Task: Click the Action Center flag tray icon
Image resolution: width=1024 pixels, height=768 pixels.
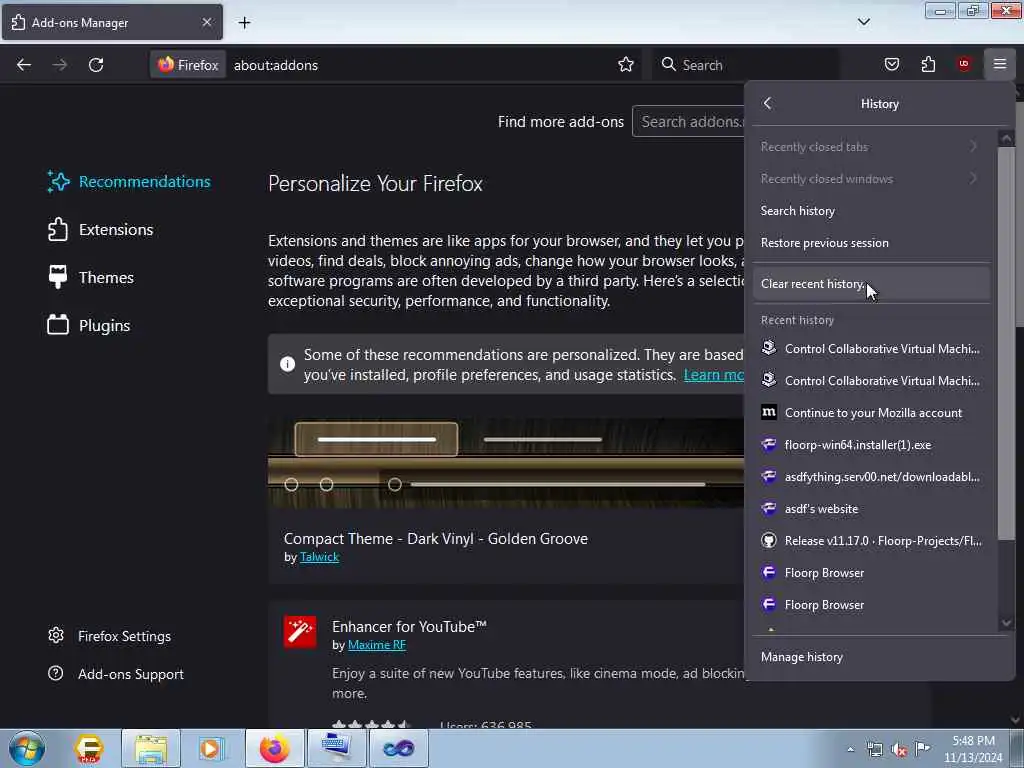Action: pyautogui.click(x=922, y=748)
